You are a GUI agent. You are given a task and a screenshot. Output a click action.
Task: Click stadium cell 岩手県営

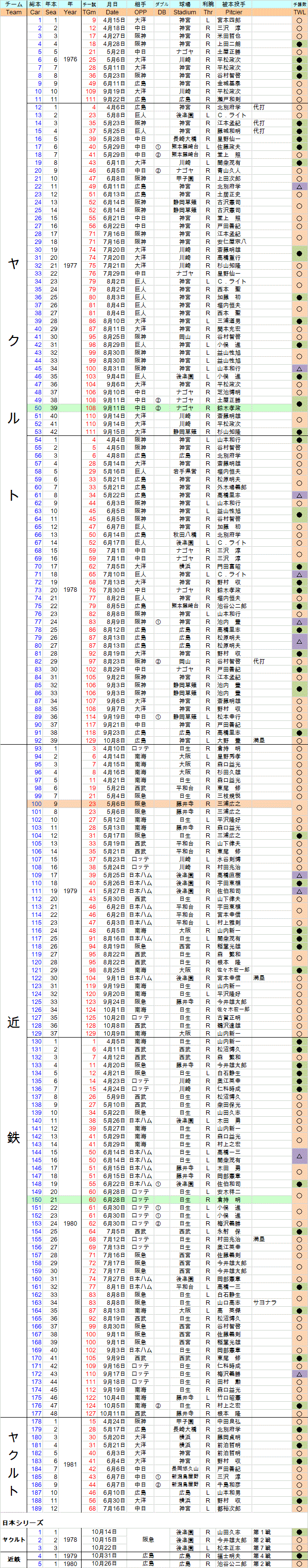pos(184,471)
